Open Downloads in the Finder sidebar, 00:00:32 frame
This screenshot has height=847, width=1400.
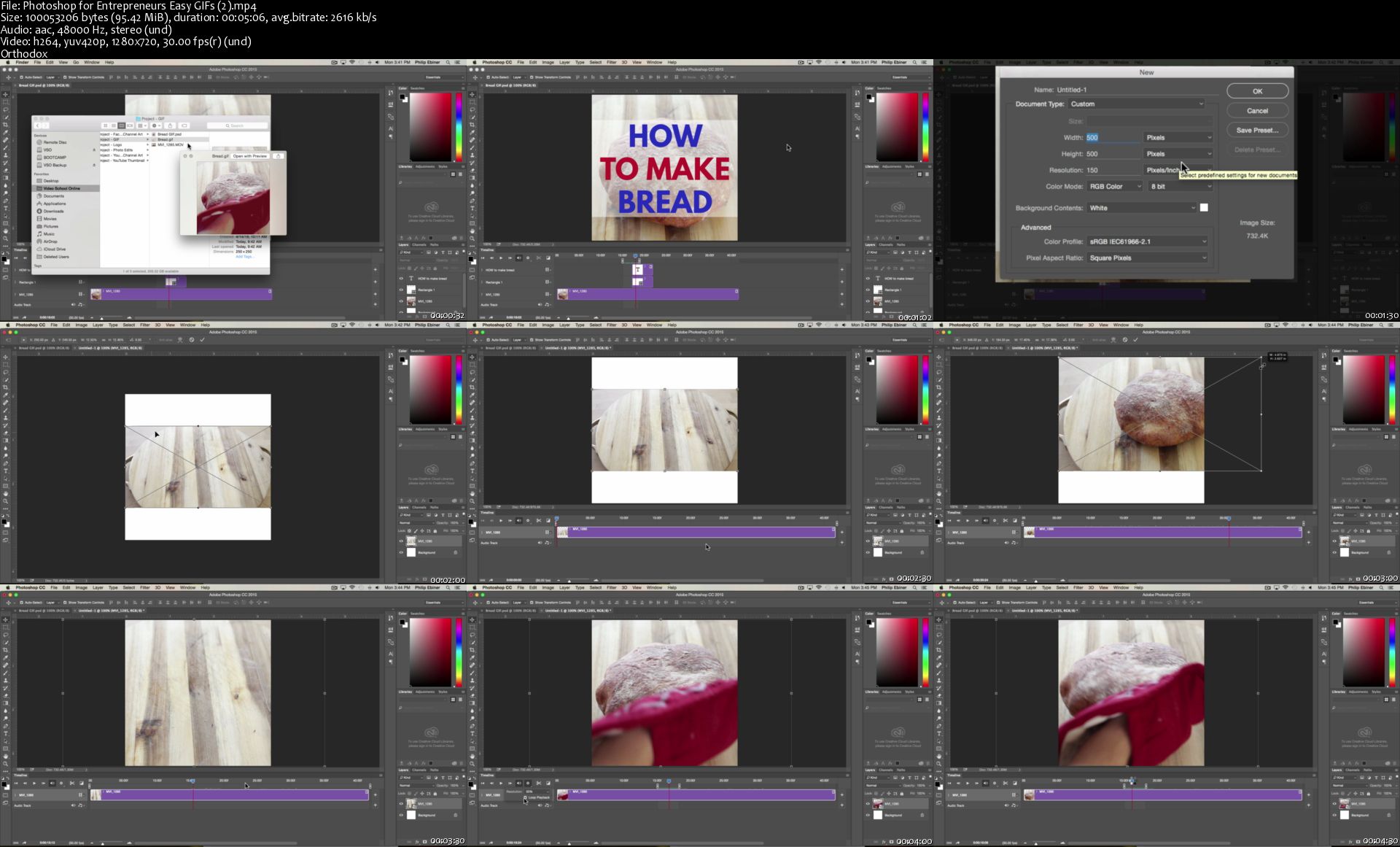53,211
